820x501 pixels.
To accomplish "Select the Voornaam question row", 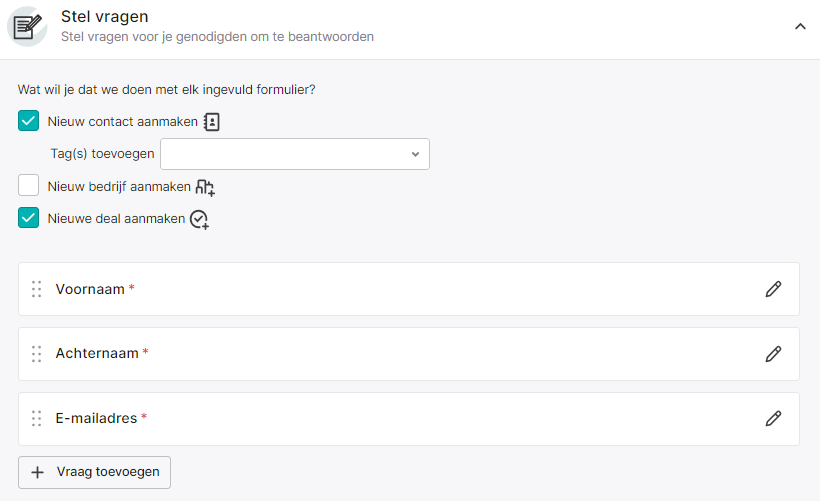I will click(408, 289).
